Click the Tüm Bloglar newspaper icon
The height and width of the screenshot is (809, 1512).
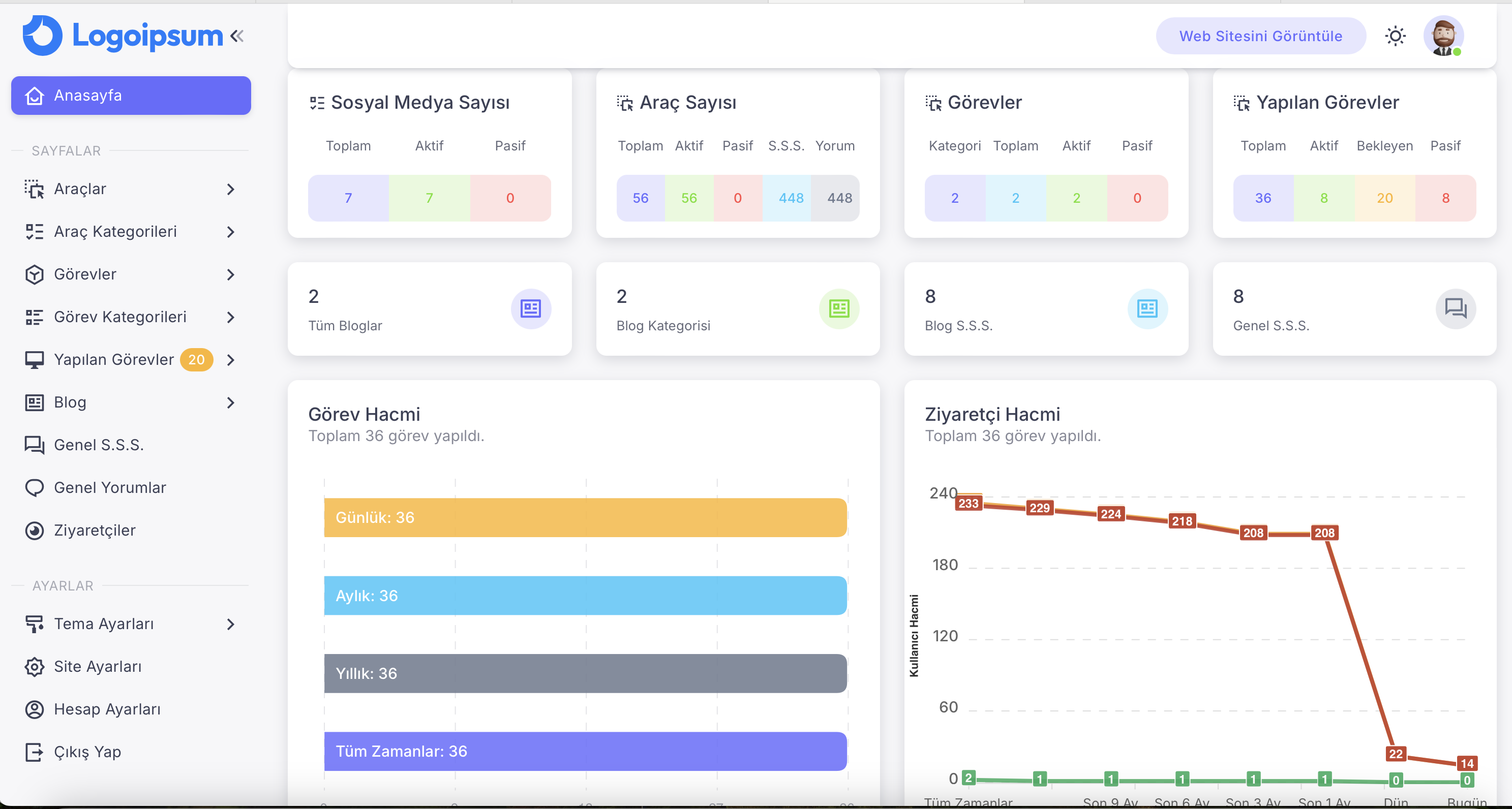pyautogui.click(x=531, y=308)
